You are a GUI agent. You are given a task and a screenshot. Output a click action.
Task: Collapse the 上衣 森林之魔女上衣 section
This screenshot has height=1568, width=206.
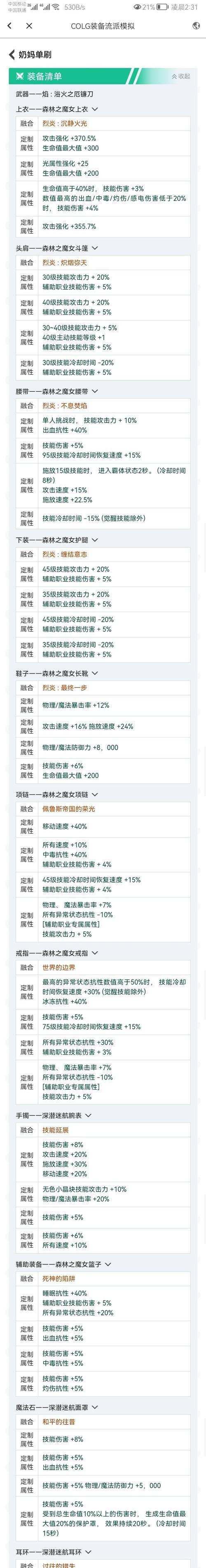pyautogui.click(x=94, y=109)
